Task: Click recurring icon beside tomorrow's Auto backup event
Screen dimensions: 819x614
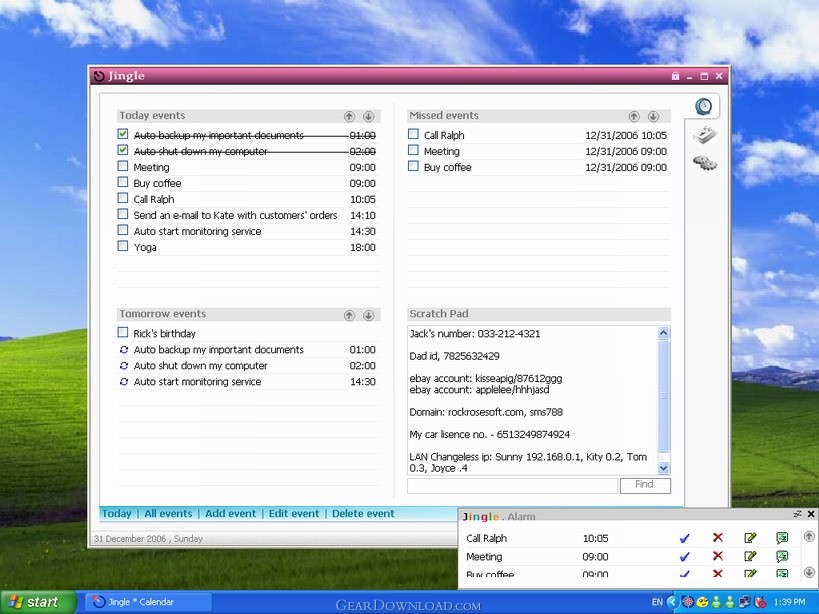Action: coord(124,350)
